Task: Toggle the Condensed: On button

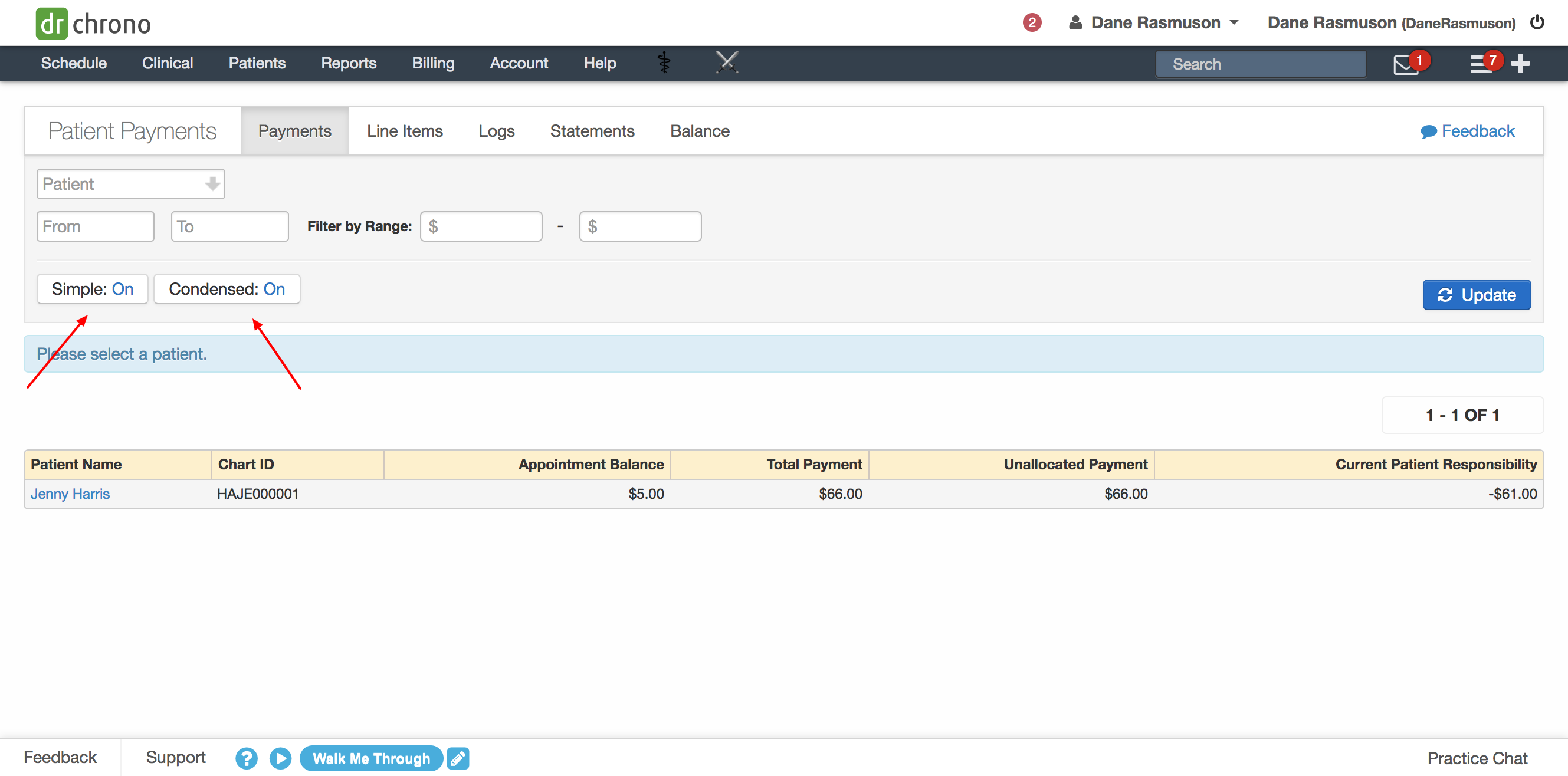Action: [x=227, y=289]
